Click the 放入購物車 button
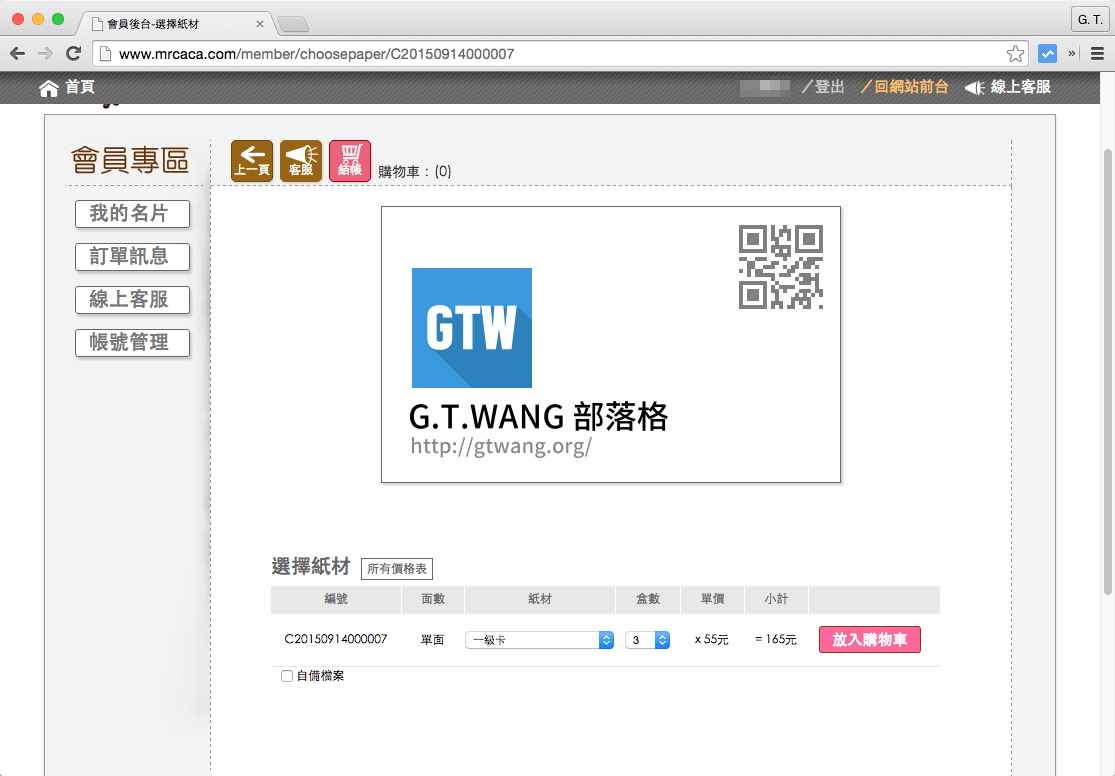The width and height of the screenshot is (1115, 776). [x=869, y=640]
